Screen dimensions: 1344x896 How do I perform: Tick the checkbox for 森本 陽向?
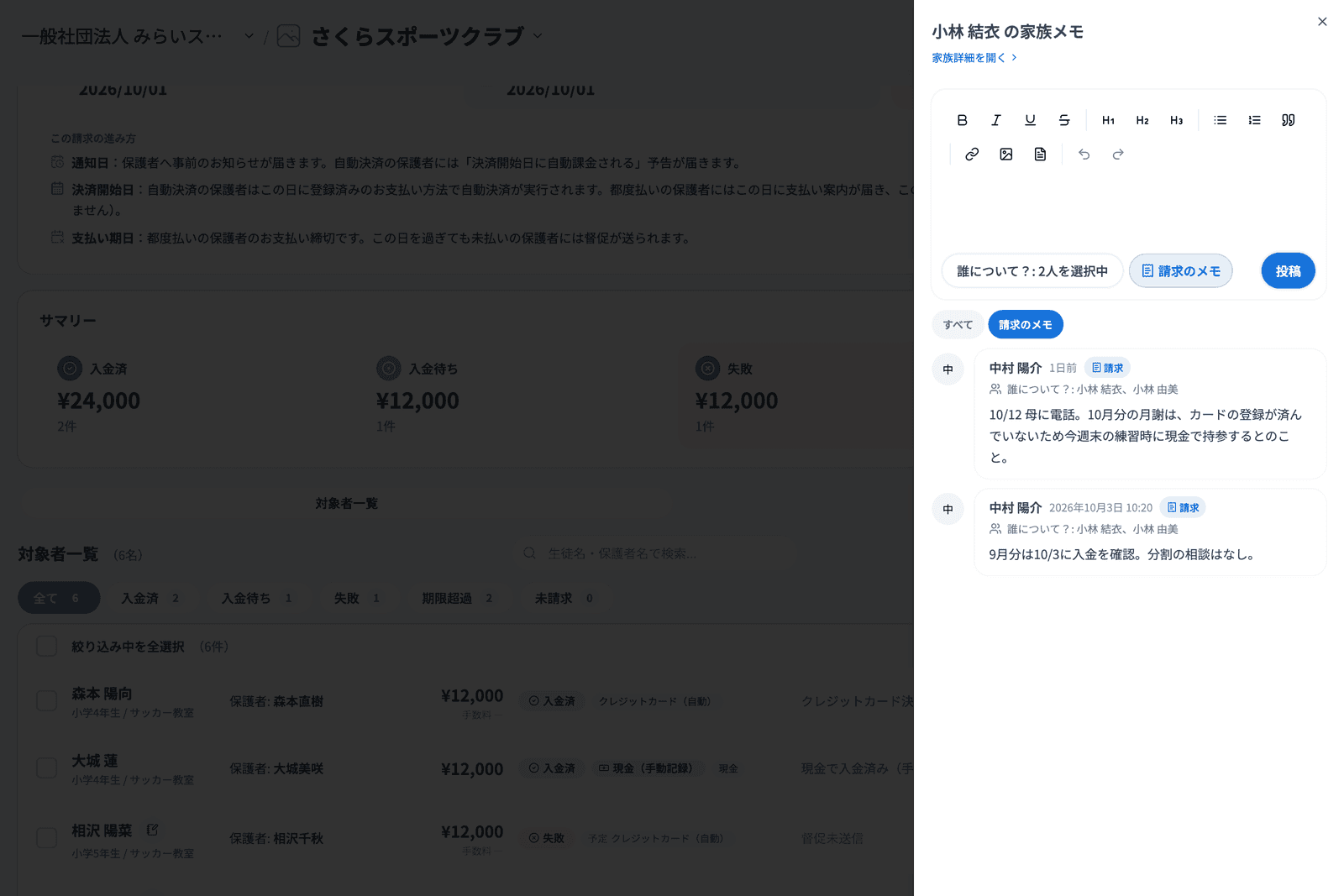pos(47,701)
